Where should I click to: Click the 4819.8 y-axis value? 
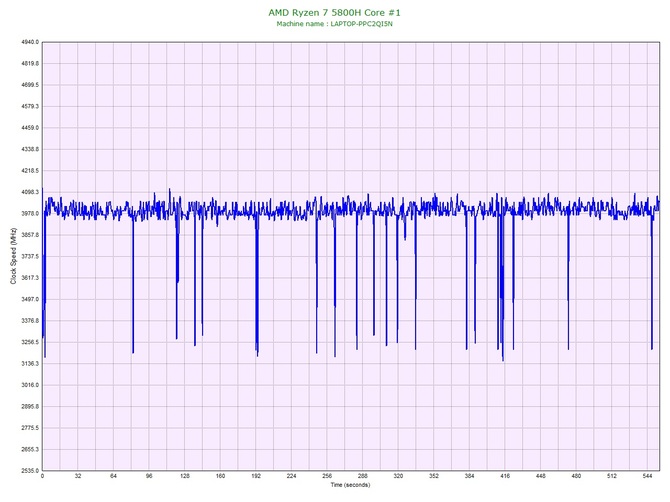point(30,64)
